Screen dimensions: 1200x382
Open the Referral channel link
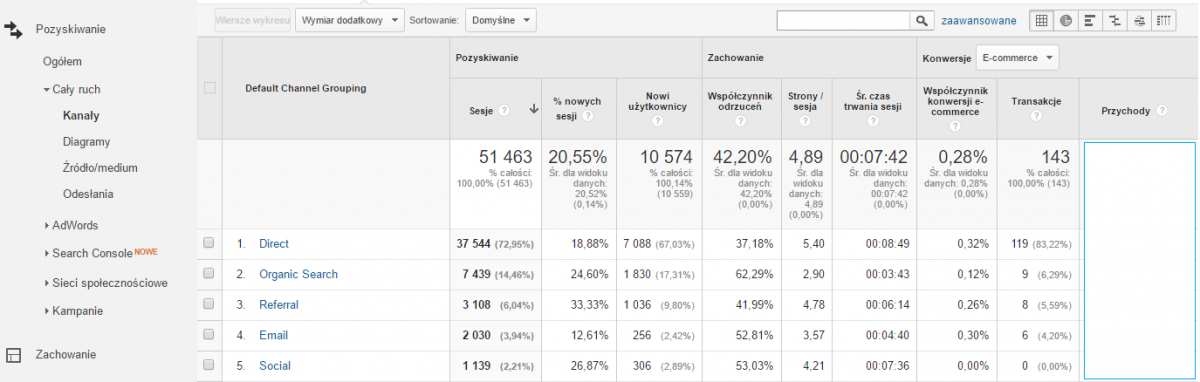click(x=279, y=305)
